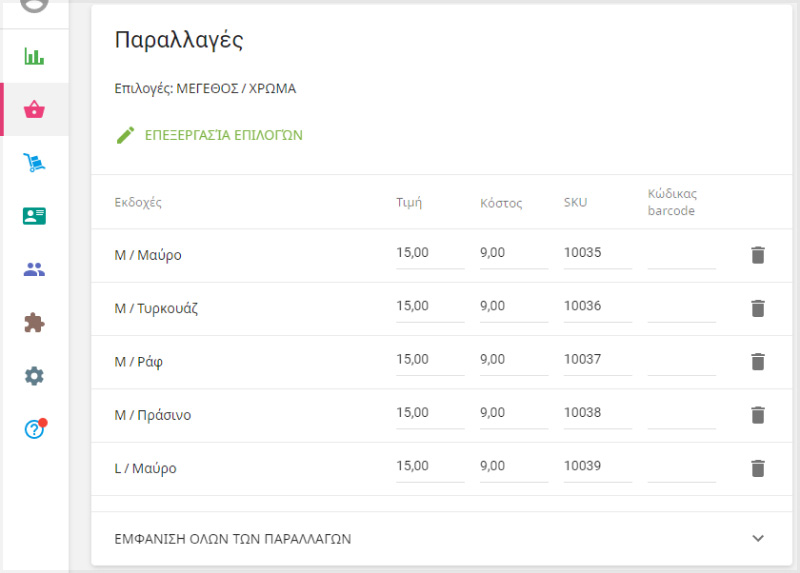Open the reports bar chart icon

pyautogui.click(x=34, y=56)
